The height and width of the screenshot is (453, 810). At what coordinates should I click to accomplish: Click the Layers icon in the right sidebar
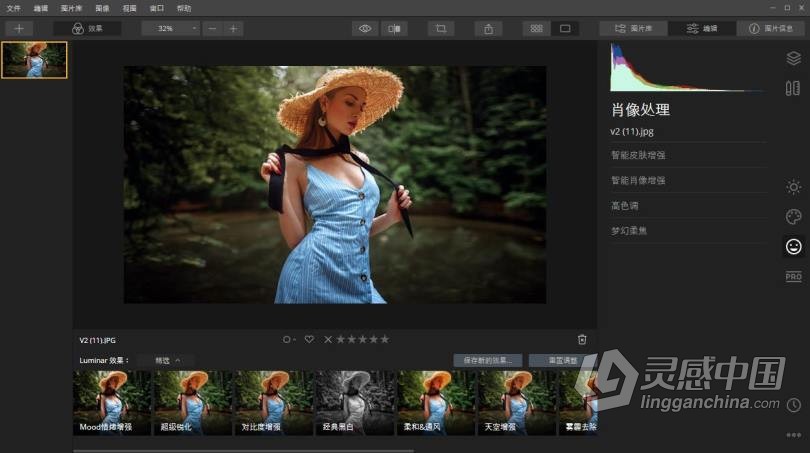(793, 58)
